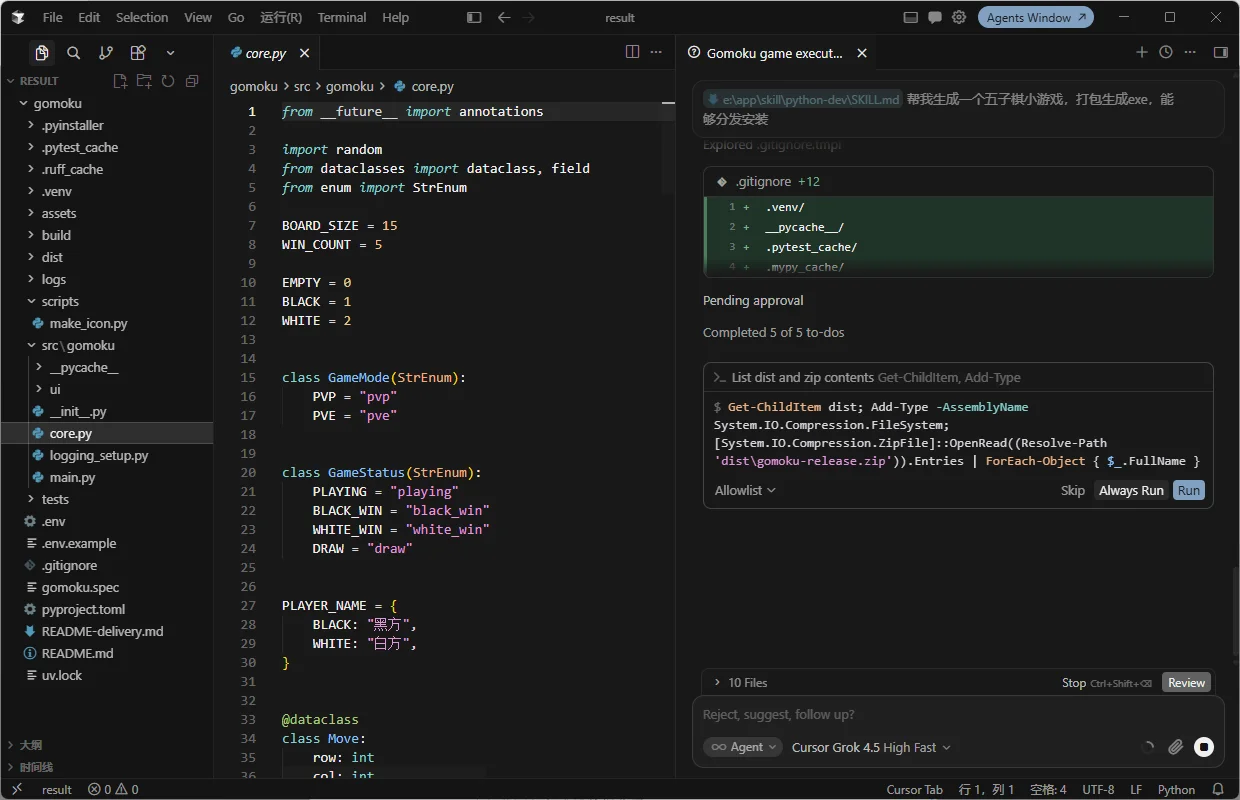Split the core.py editor to the right
The width and height of the screenshot is (1240, 800).
click(x=632, y=52)
